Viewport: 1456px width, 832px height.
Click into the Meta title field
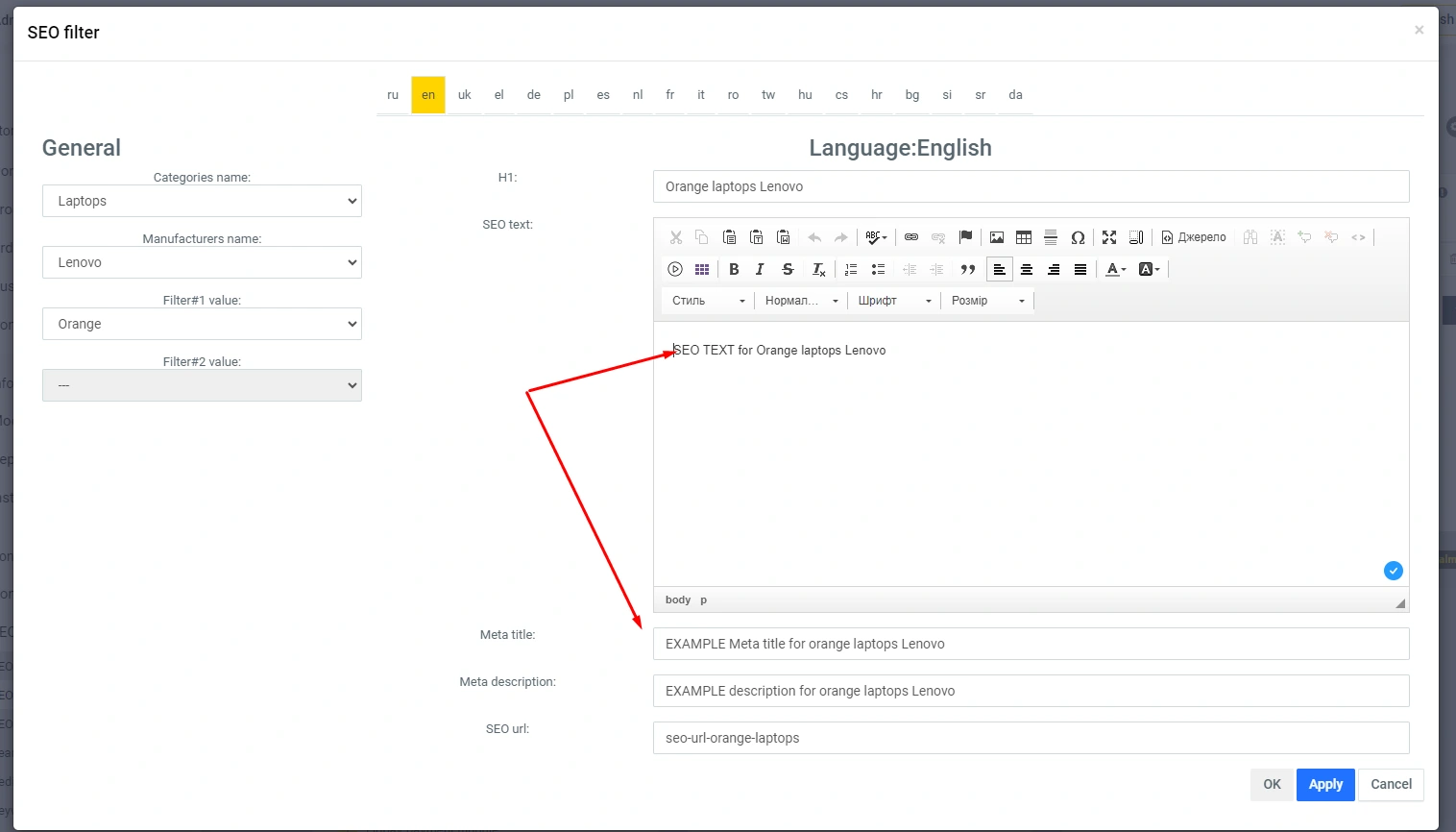1031,644
